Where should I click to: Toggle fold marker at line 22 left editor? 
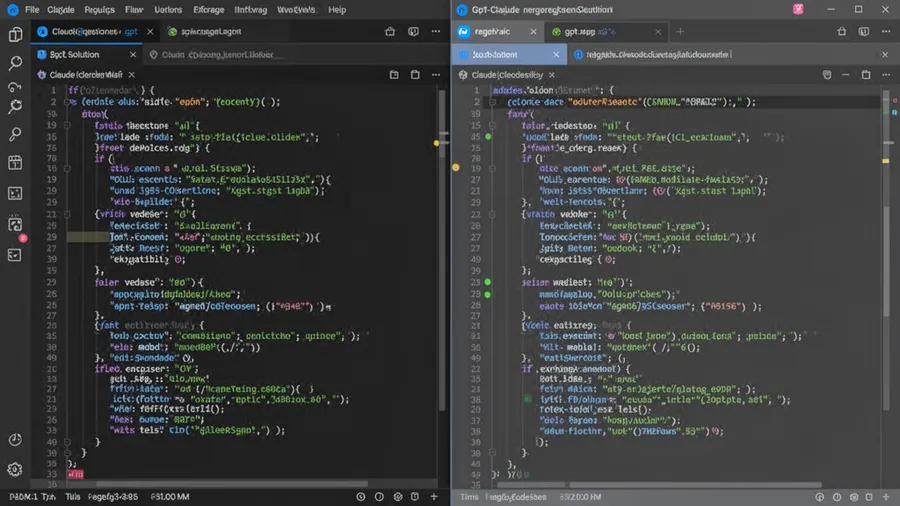[67, 214]
